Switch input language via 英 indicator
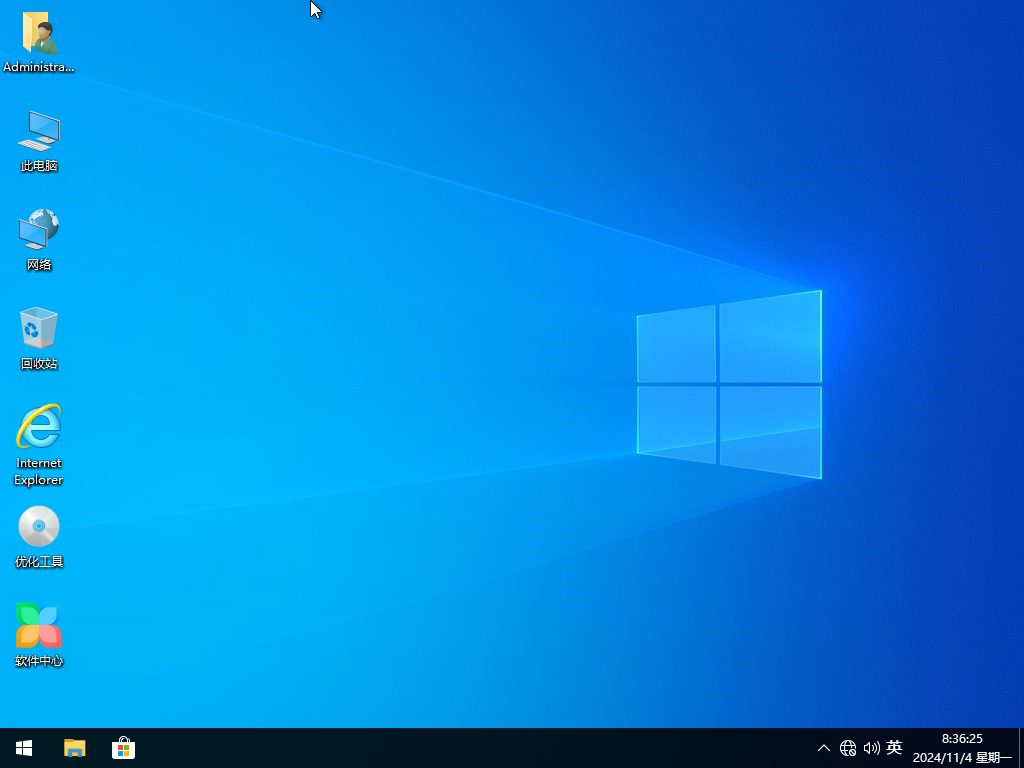The image size is (1024, 768). 894,747
